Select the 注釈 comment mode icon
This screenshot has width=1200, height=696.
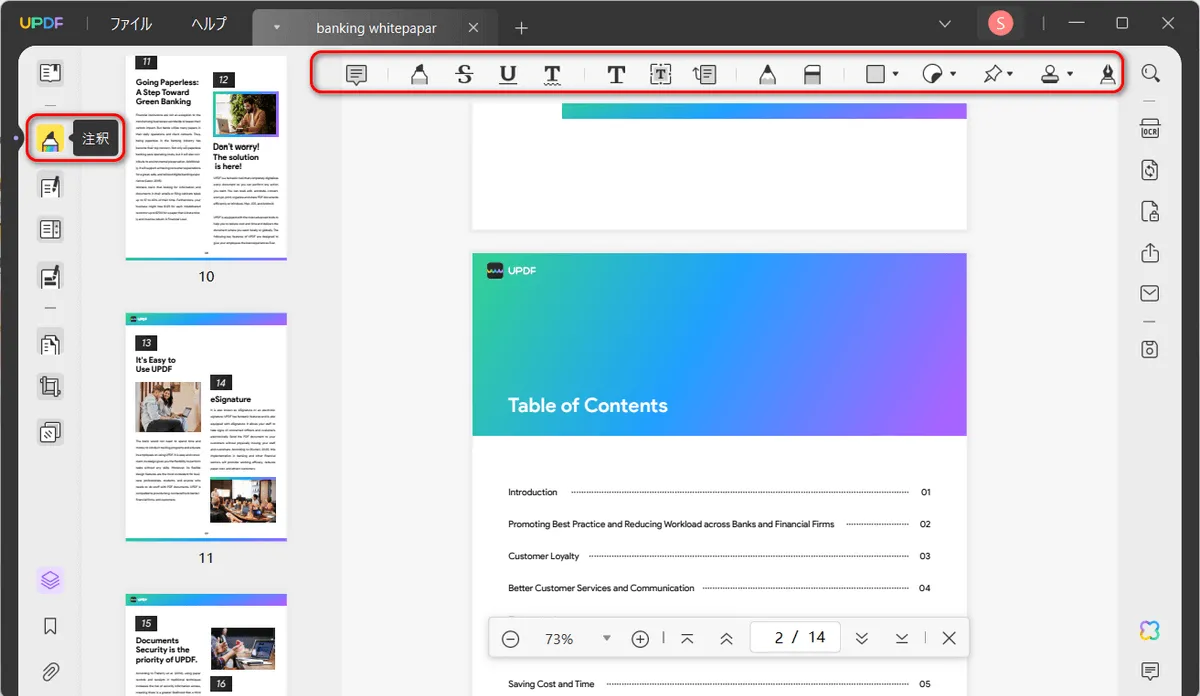click(50, 138)
